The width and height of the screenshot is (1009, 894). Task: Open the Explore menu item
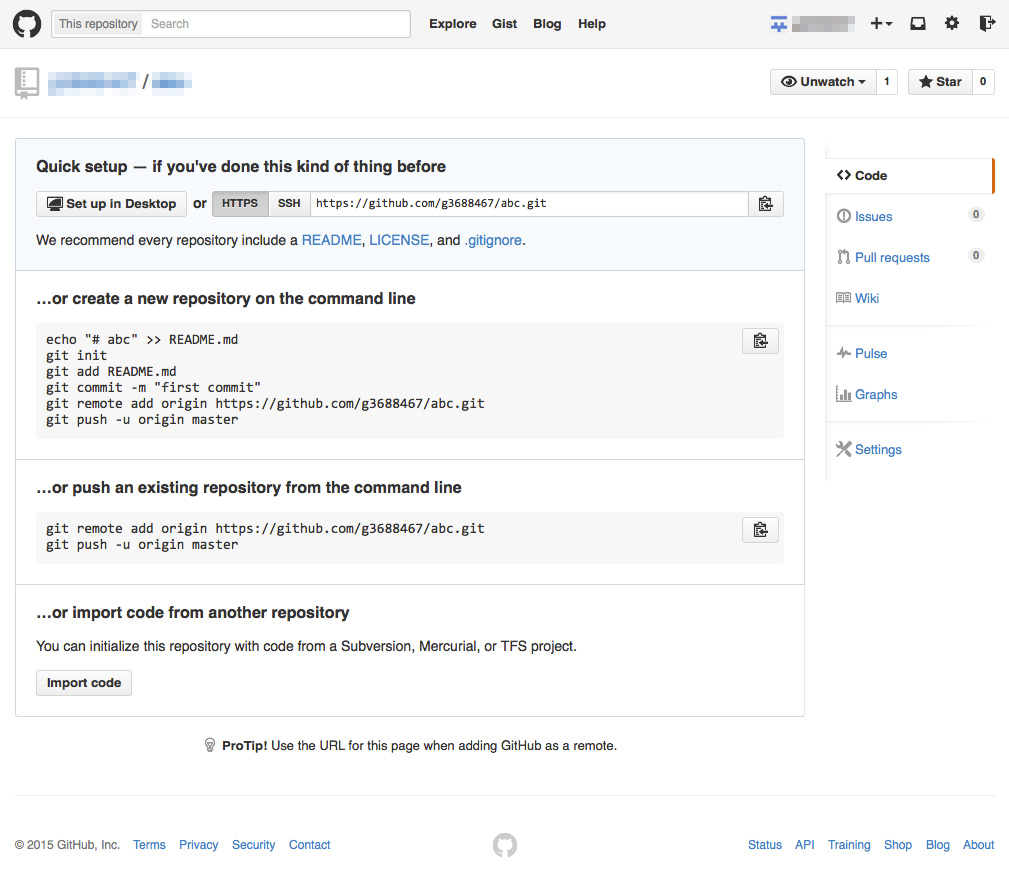pyautogui.click(x=452, y=23)
